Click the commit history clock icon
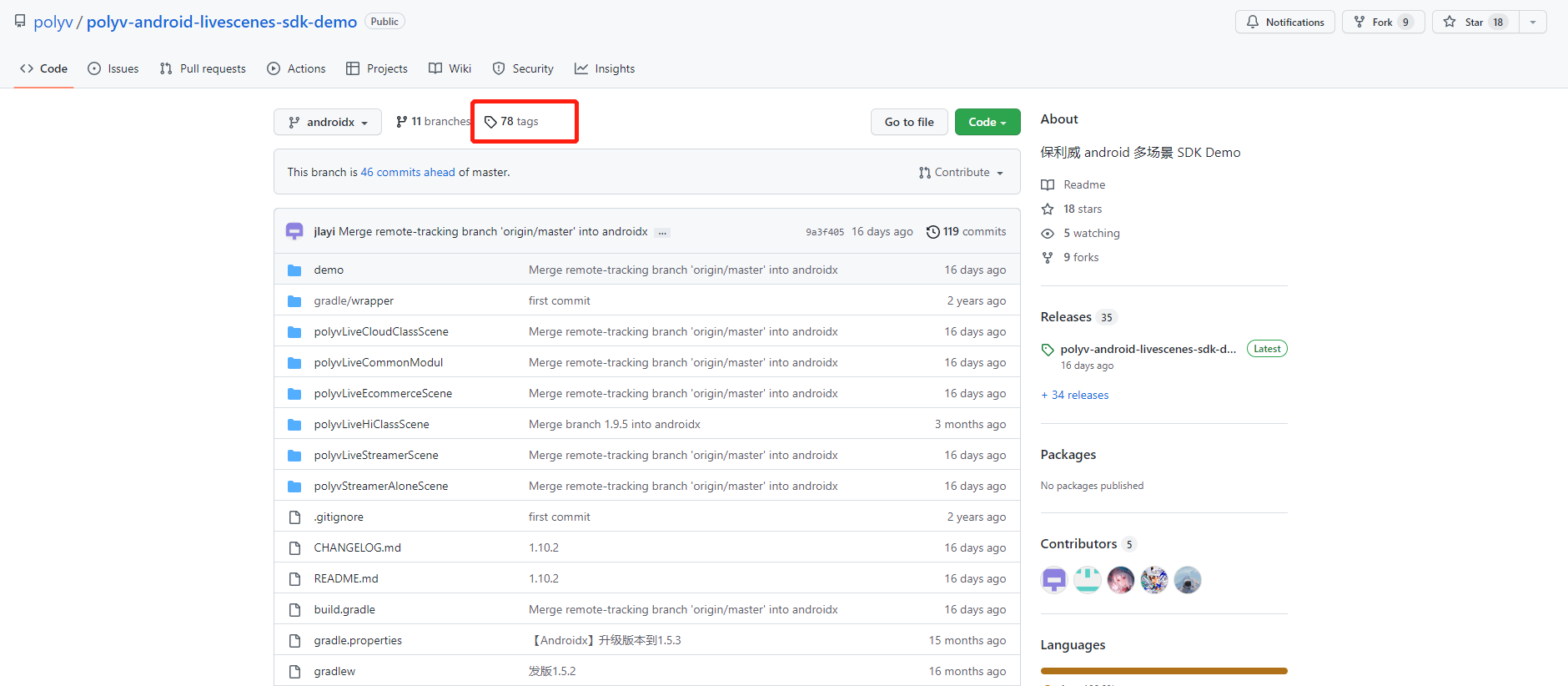The image size is (1568, 686). click(933, 231)
